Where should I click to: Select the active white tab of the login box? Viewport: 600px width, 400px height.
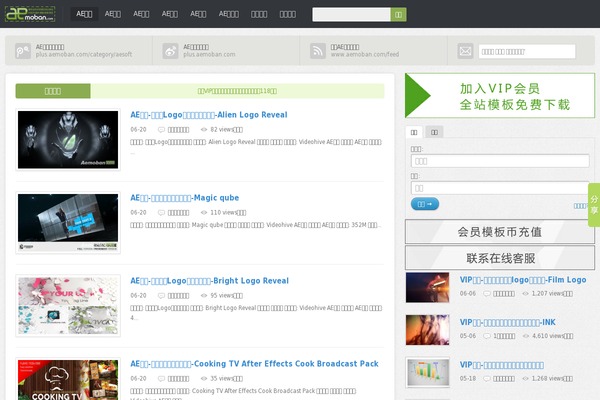tap(414, 132)
